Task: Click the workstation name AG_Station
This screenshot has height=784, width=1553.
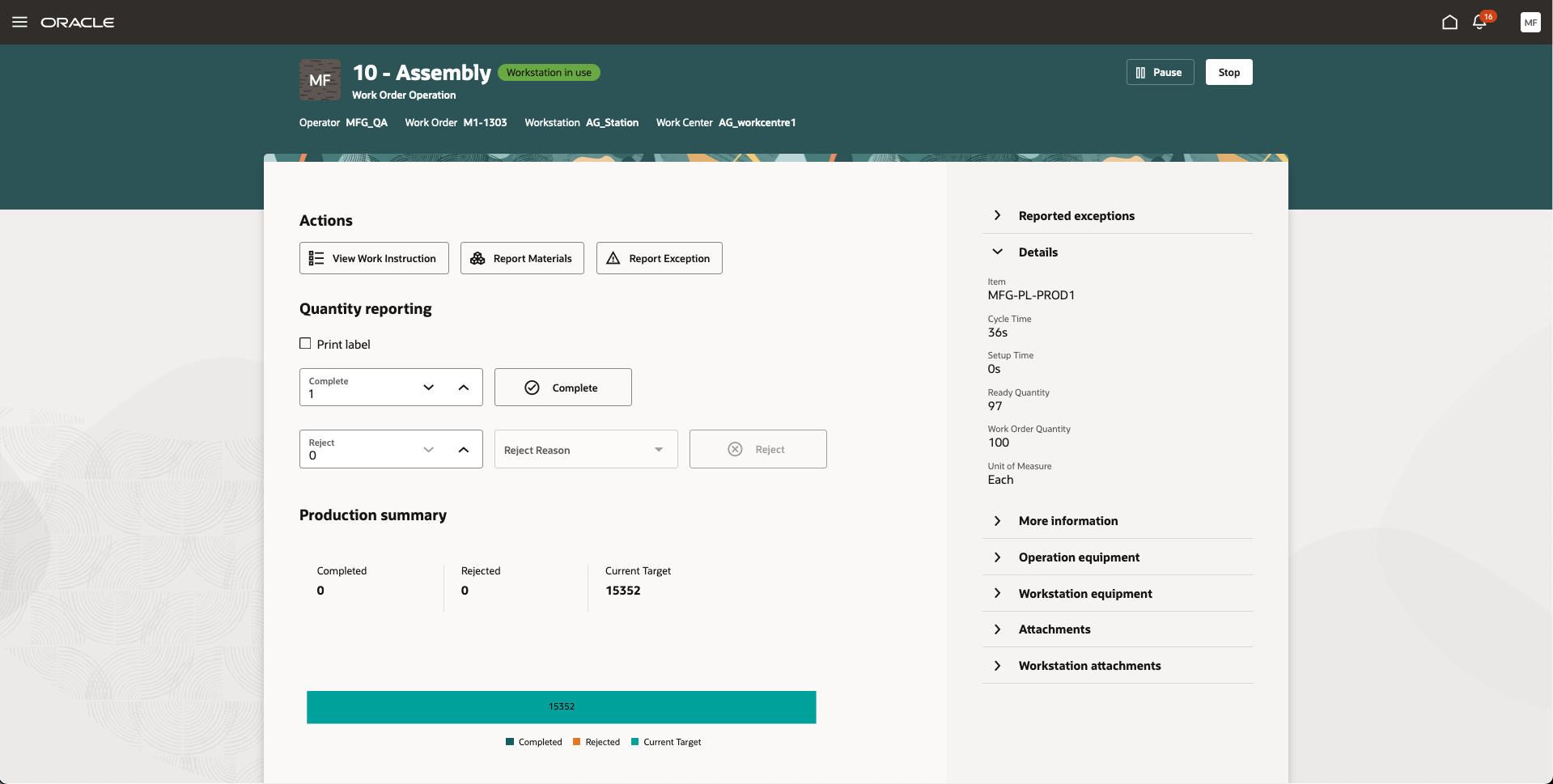Action: 613,122
